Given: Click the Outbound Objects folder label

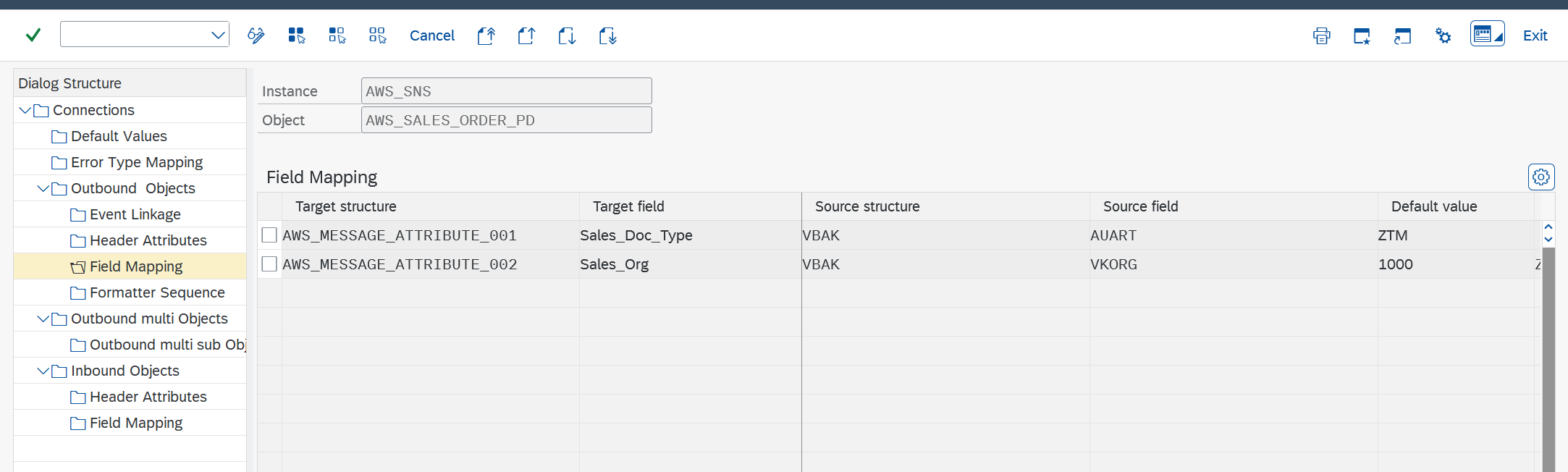Looking at the screenshot, I should click(x=133, y=188).
